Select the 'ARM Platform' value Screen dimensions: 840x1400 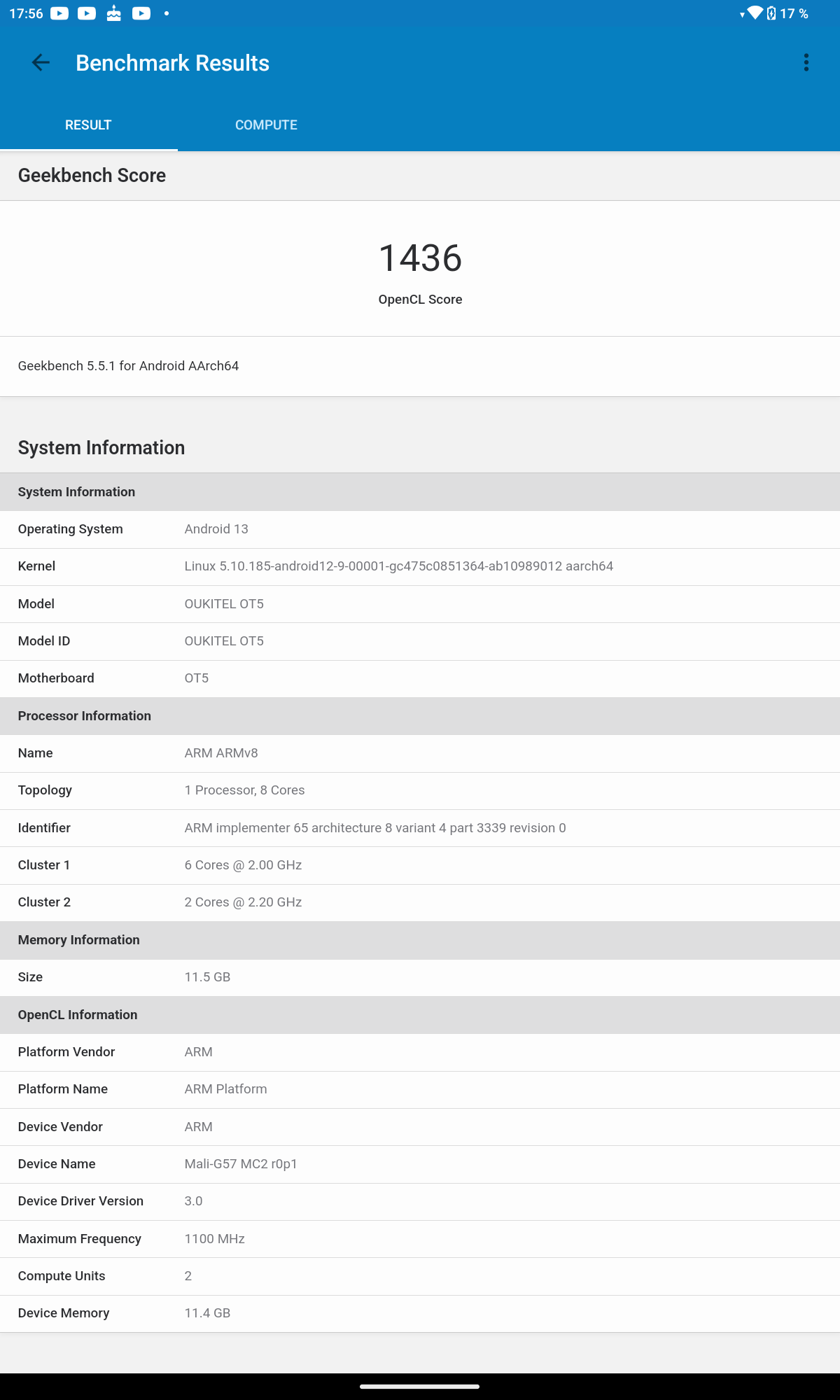(225, 1089)
